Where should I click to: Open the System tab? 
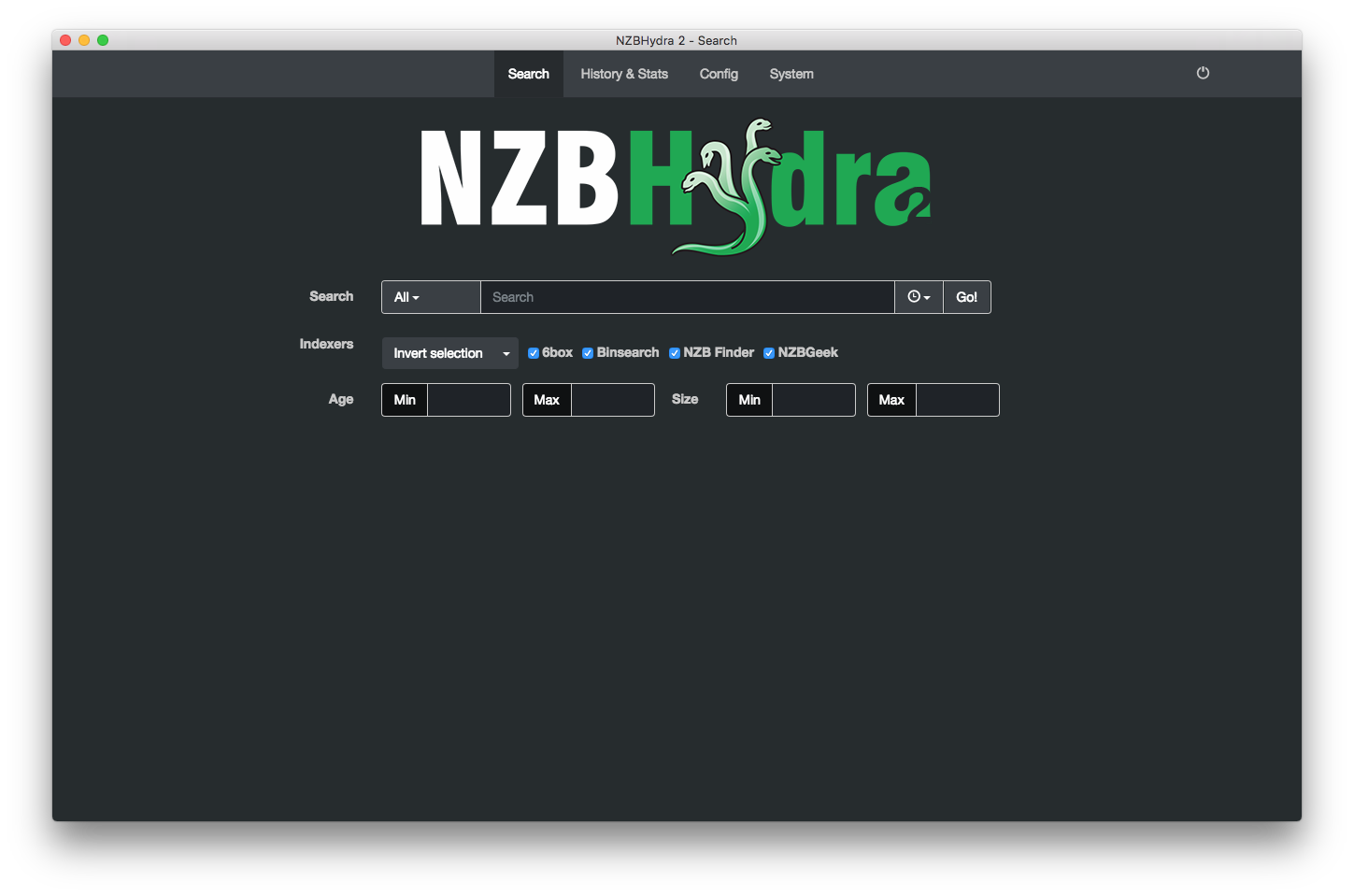tap(791, 74)
